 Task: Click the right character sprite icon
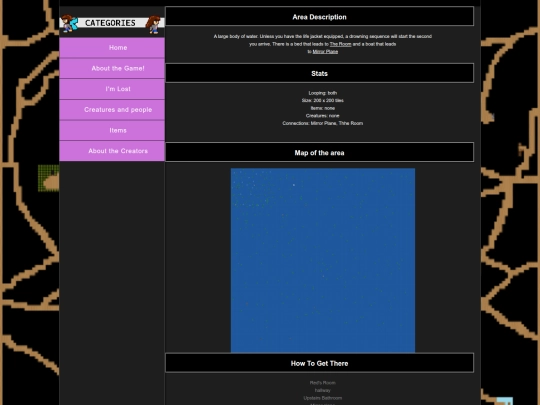tap(154, 24)
